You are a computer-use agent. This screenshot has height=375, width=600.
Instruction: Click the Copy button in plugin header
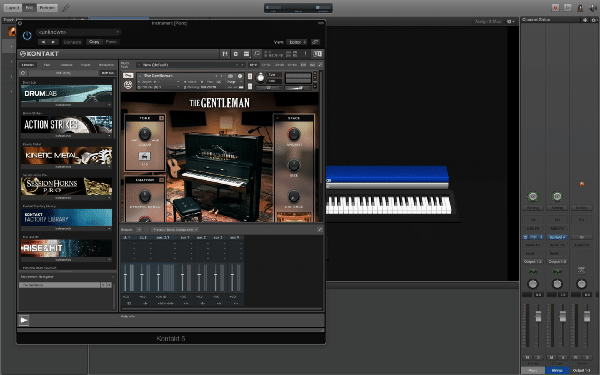tap(94, 42)
